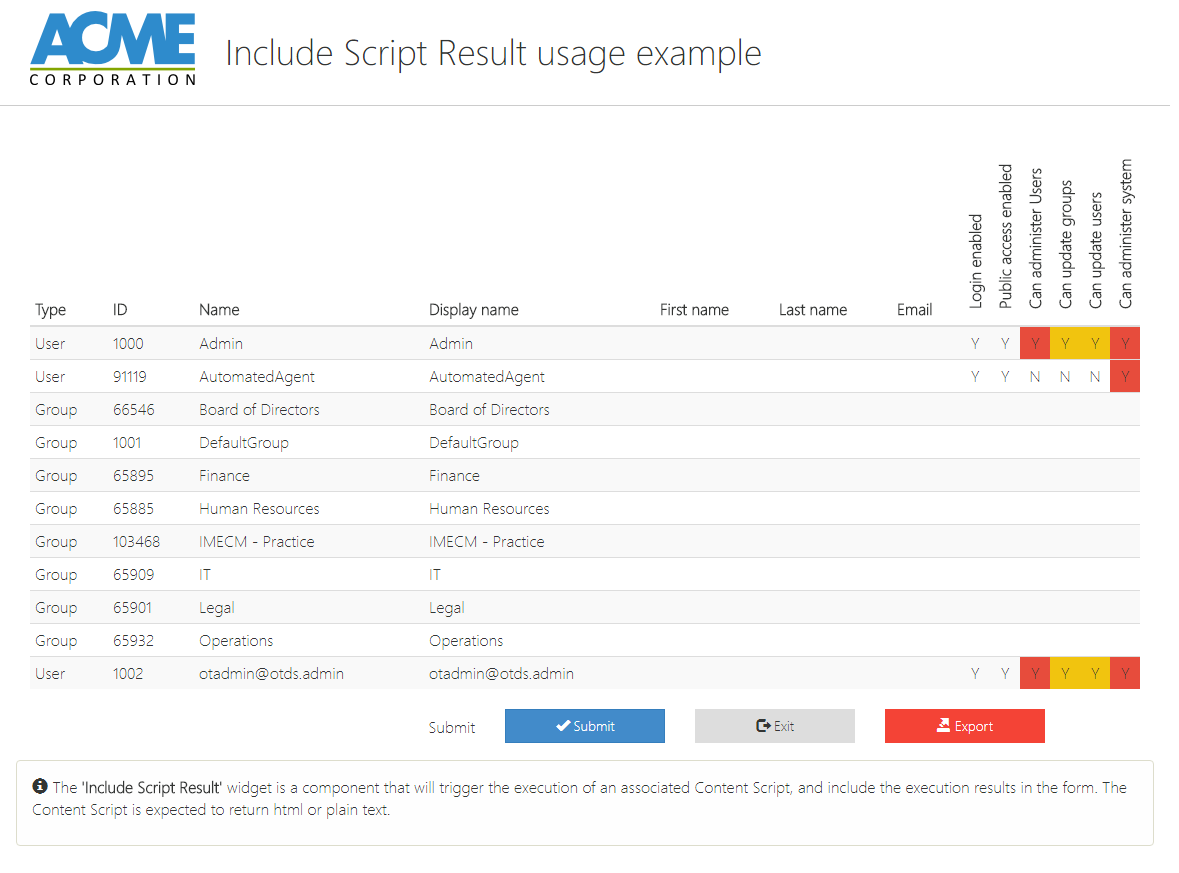Select the Board of Directors name cell
The image size is (1179, 873).
click(259, 410)
